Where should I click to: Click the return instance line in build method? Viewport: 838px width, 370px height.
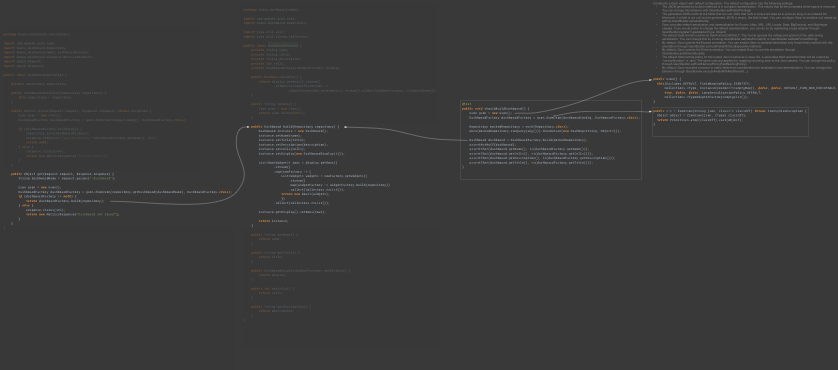[273, 221]
